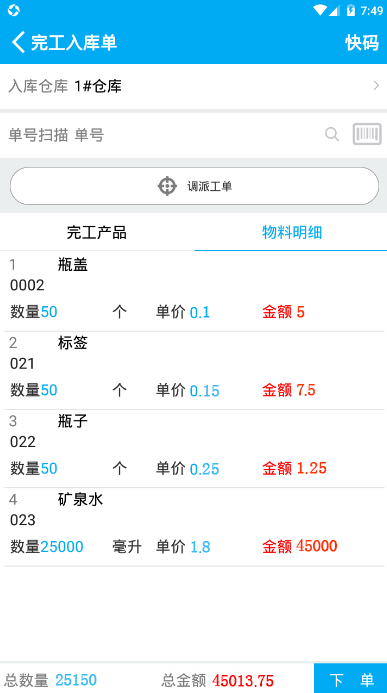Edit the 瓶子 unit price 0.25
Viewport: 387px width, 693px height.
205,469
